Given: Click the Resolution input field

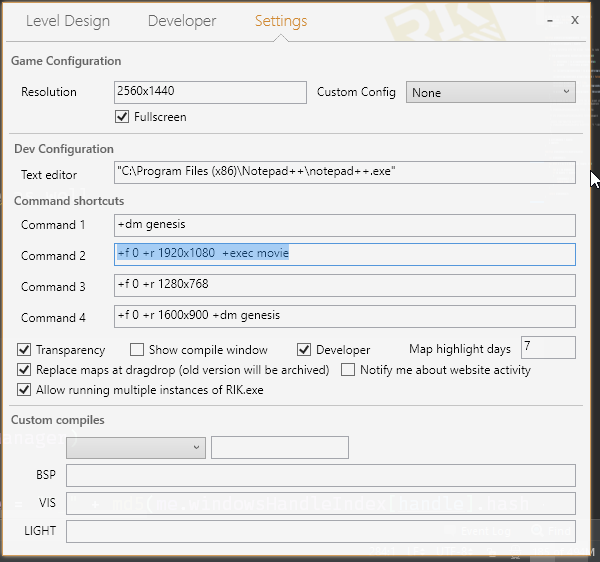Looking at the screenshot, I should coord(210,92).
